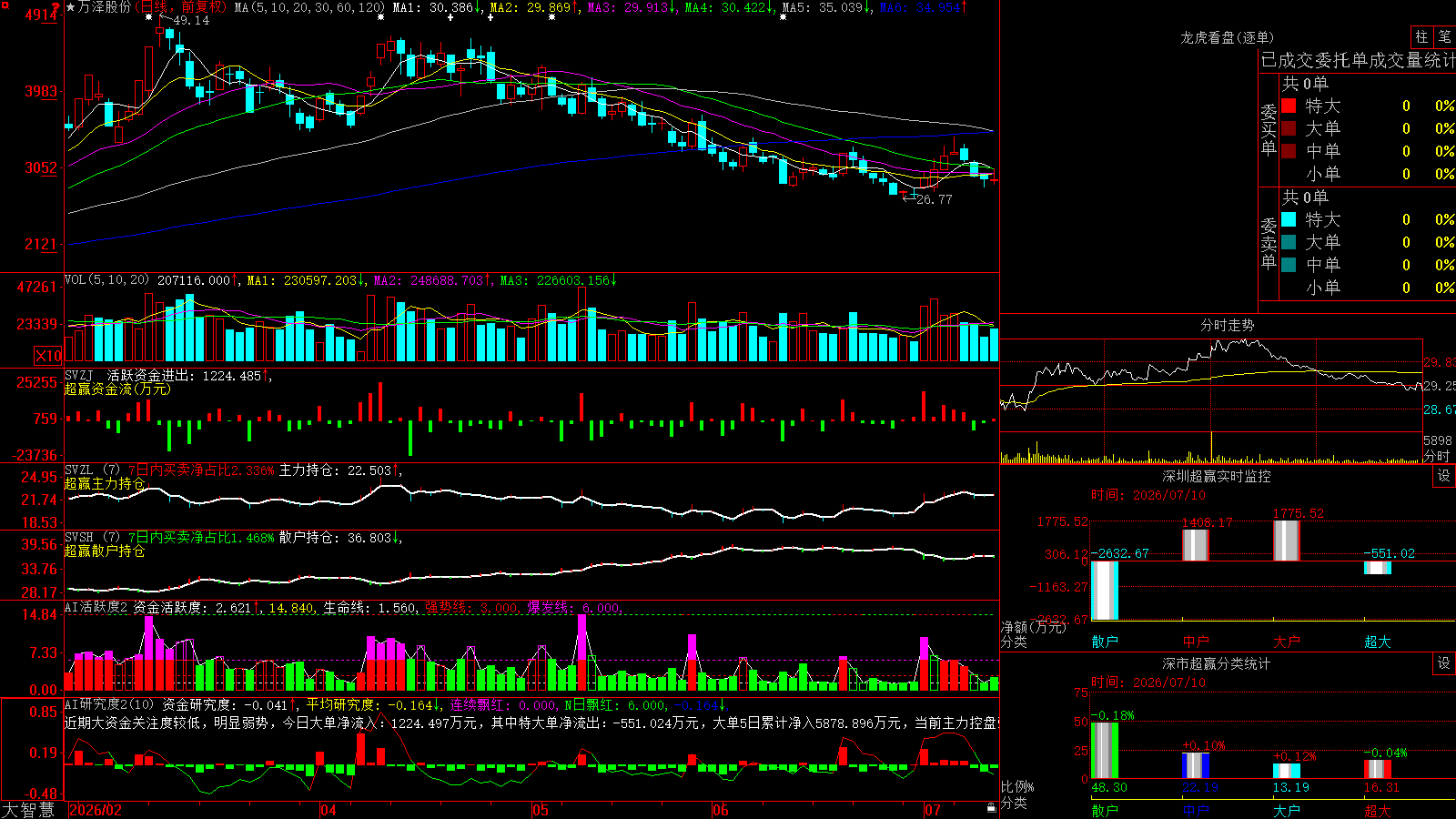This screenshot has height=819, width=1456.
Task: Click the 超大 bar showing -551.02
Action: (1378, 568)
